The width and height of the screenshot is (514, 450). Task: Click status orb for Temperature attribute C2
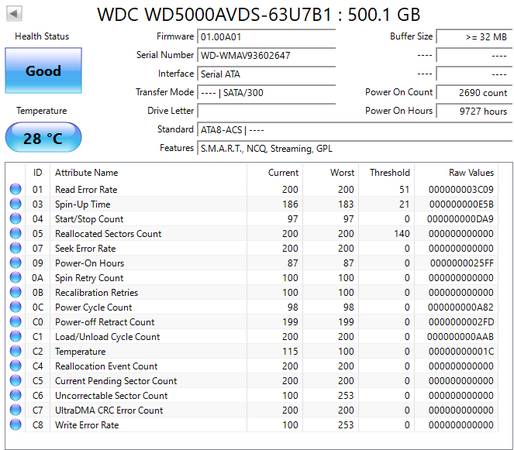tap(15, 351)
